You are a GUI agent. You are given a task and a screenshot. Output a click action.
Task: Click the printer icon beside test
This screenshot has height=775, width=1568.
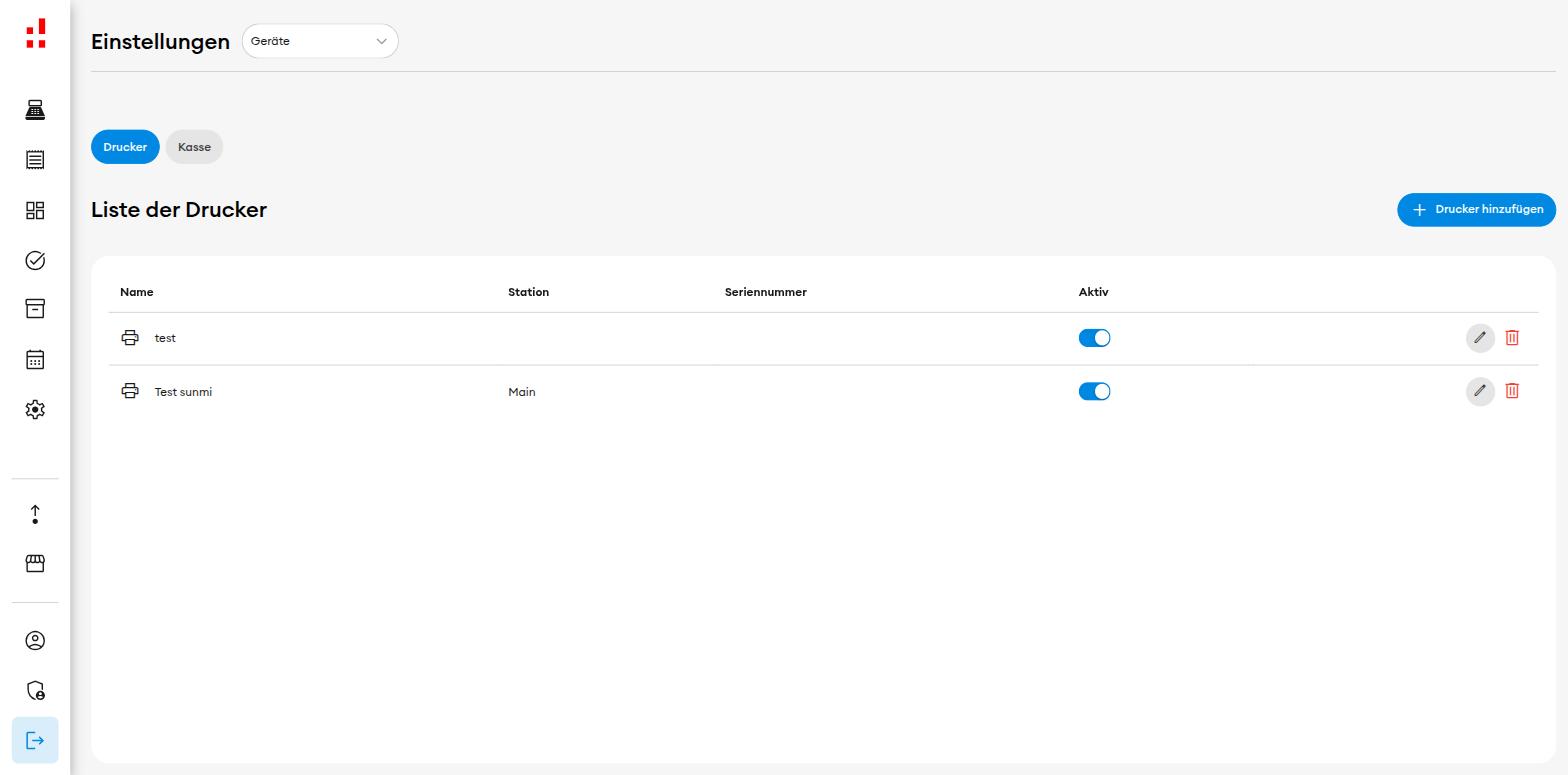(130, 338)
